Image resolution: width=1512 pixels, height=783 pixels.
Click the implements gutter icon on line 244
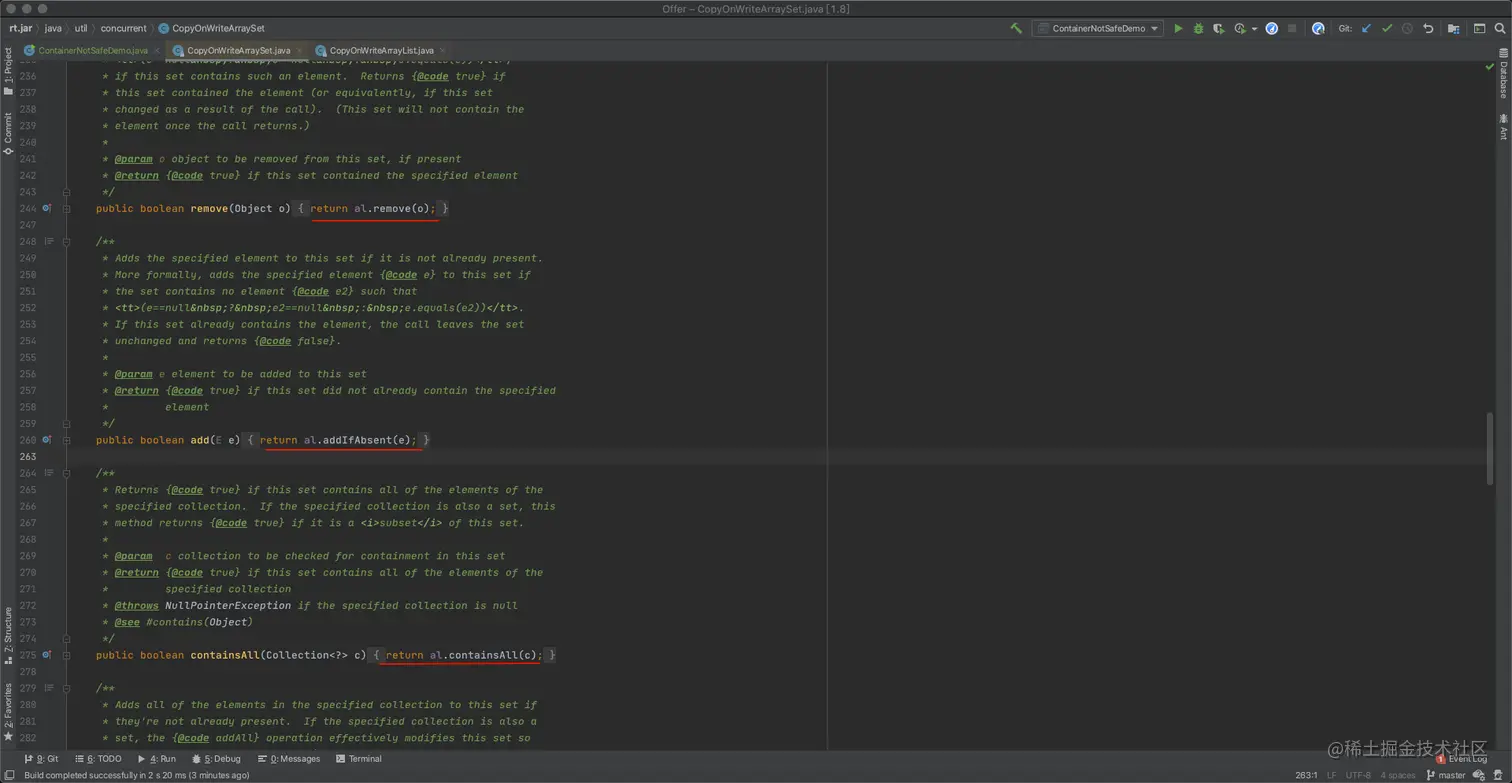pos(46,208)
